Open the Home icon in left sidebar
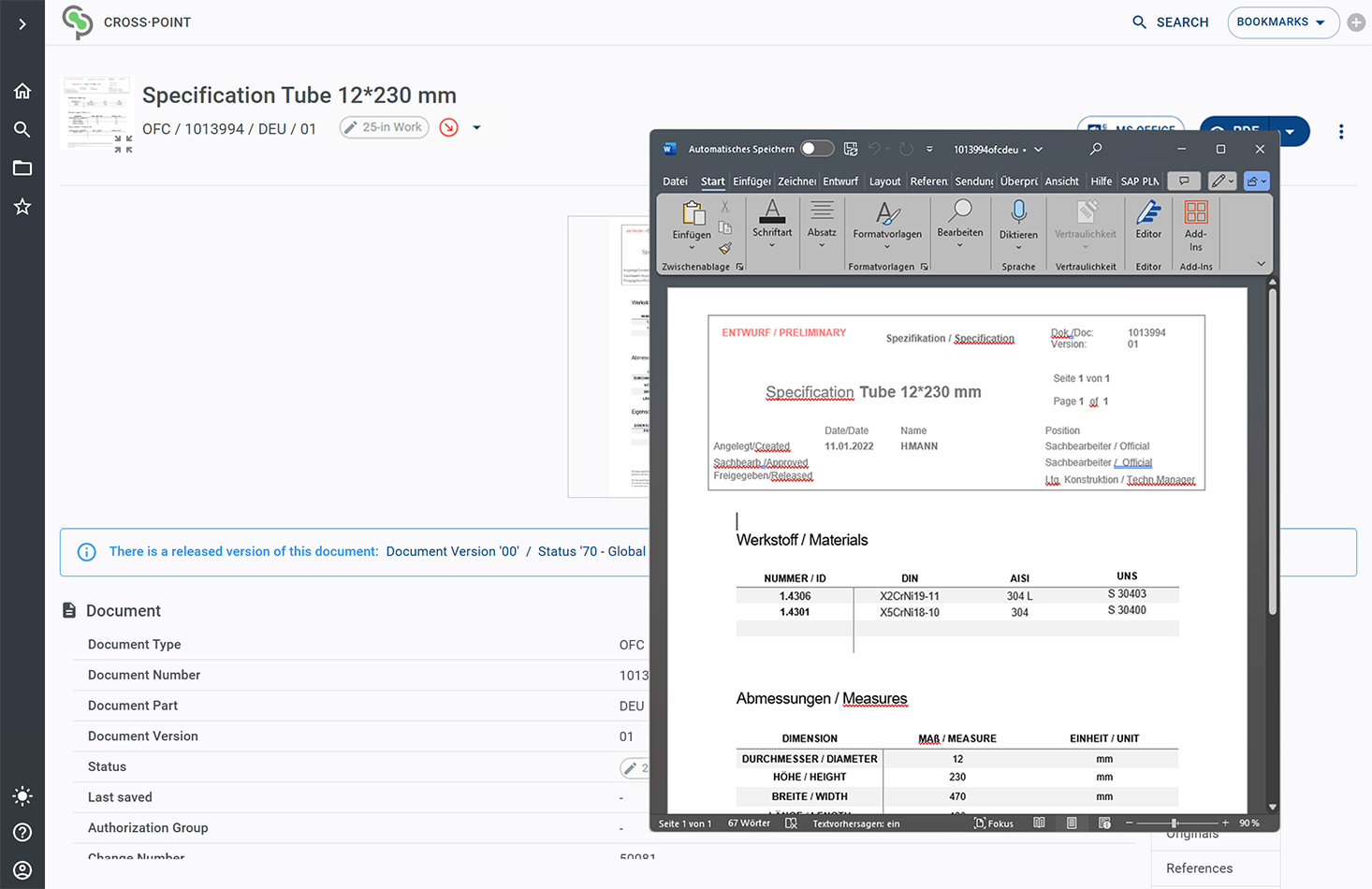Image resolution: width=1372 pixels, height=889 pixels. click(x=22, y=90)
